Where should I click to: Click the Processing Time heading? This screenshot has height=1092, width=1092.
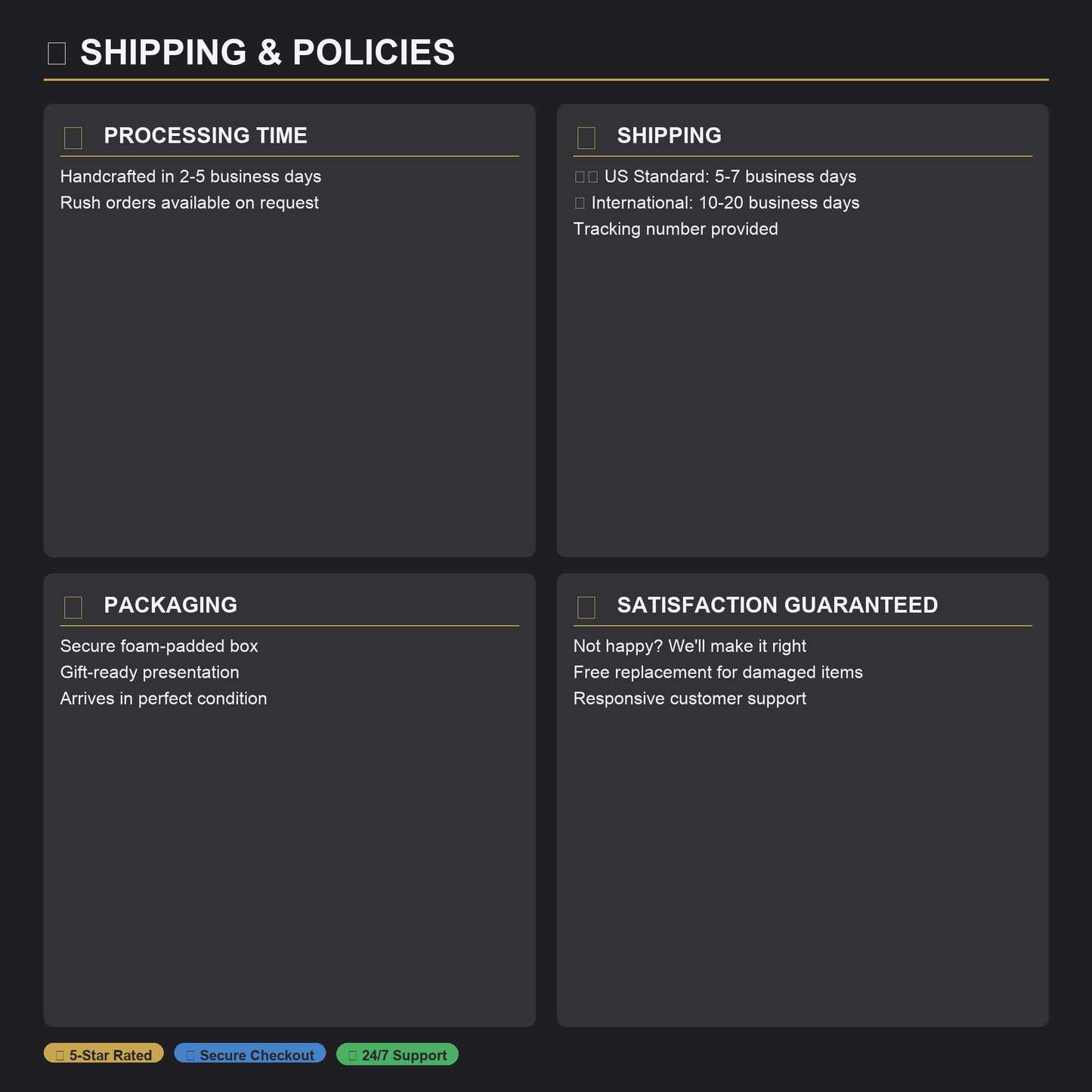point(206,136)
